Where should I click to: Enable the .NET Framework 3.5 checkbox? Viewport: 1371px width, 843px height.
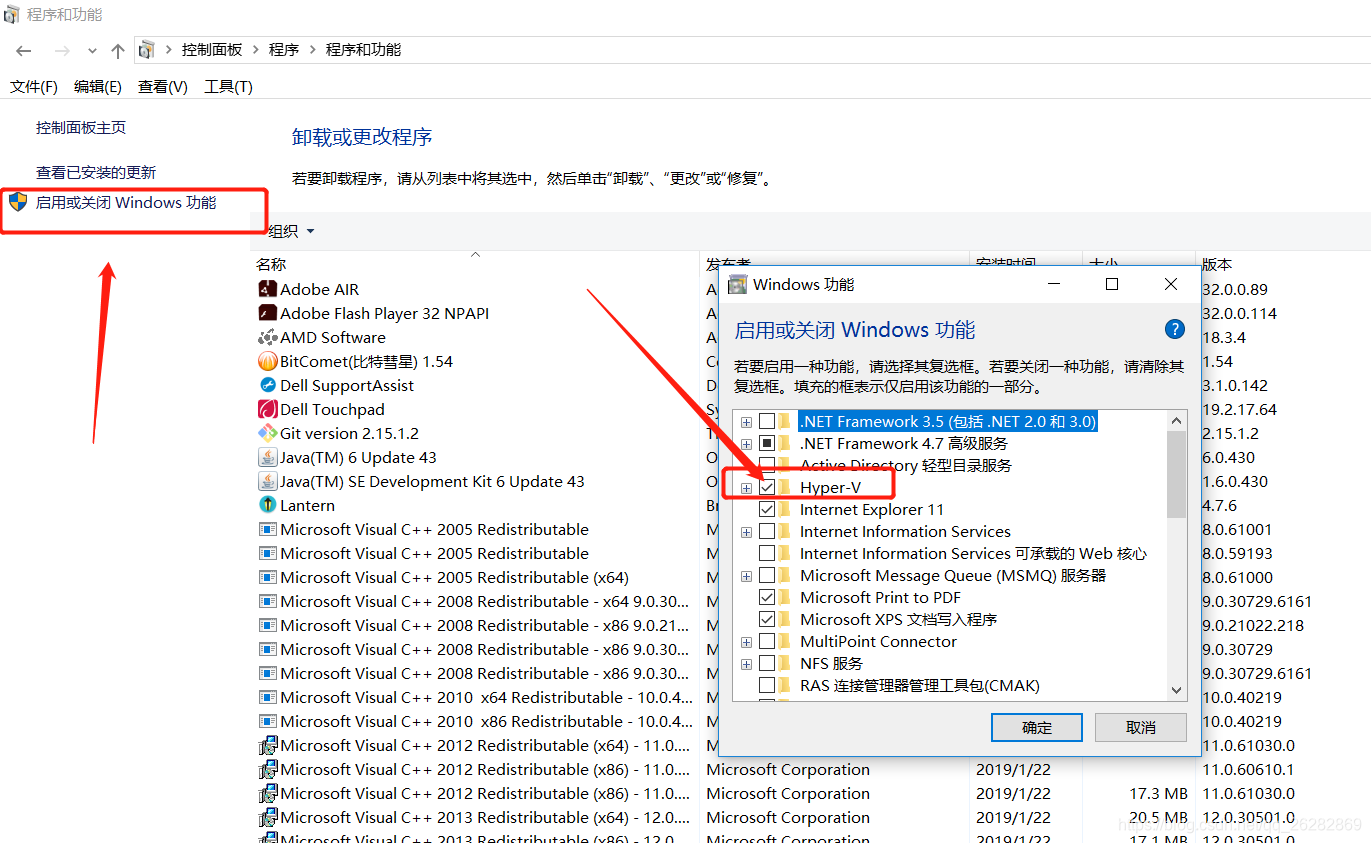(x=767, y=421)
